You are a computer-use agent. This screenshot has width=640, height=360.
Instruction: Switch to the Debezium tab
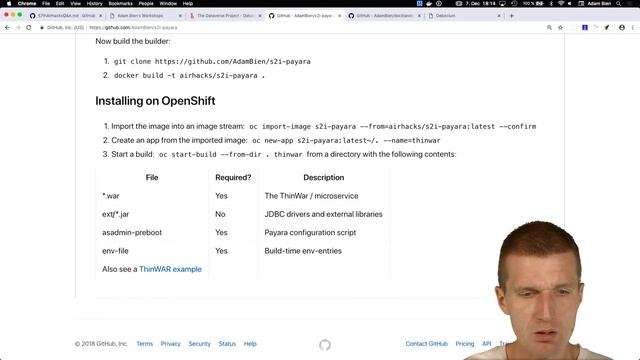[463, 16]
